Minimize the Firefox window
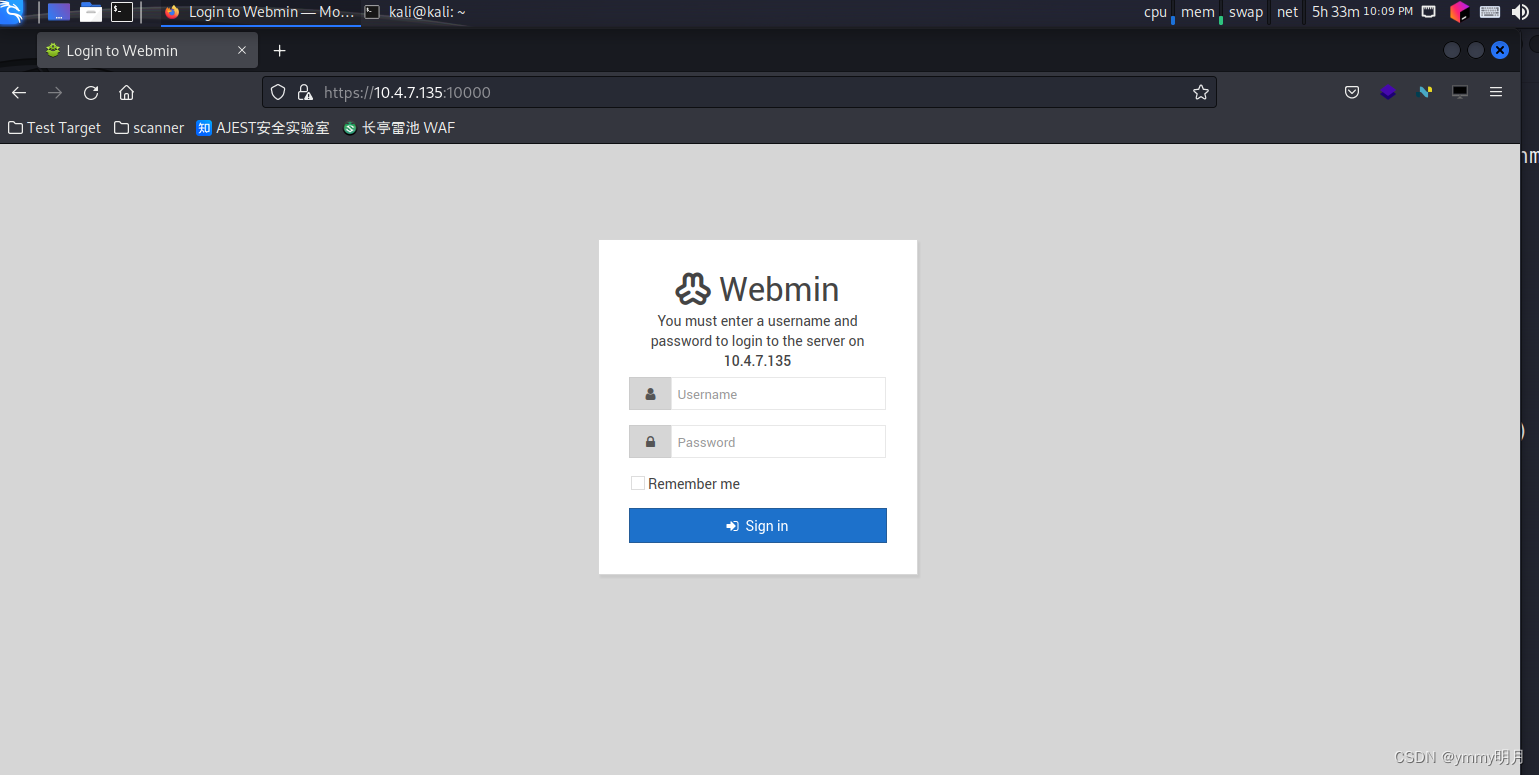The width and height of the screenshot is (1539, 775). (1452, 50)
